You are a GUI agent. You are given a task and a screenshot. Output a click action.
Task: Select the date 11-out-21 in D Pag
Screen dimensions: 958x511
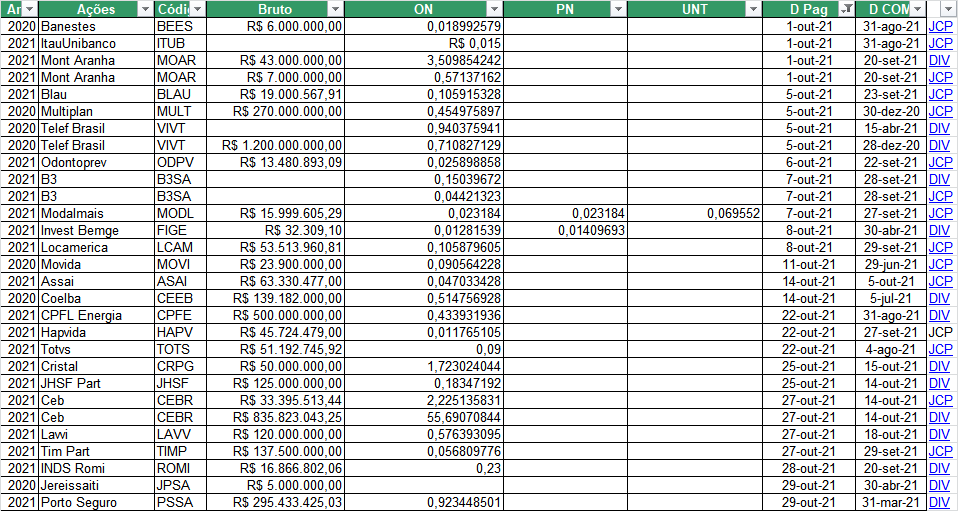[x=809, y=265]
